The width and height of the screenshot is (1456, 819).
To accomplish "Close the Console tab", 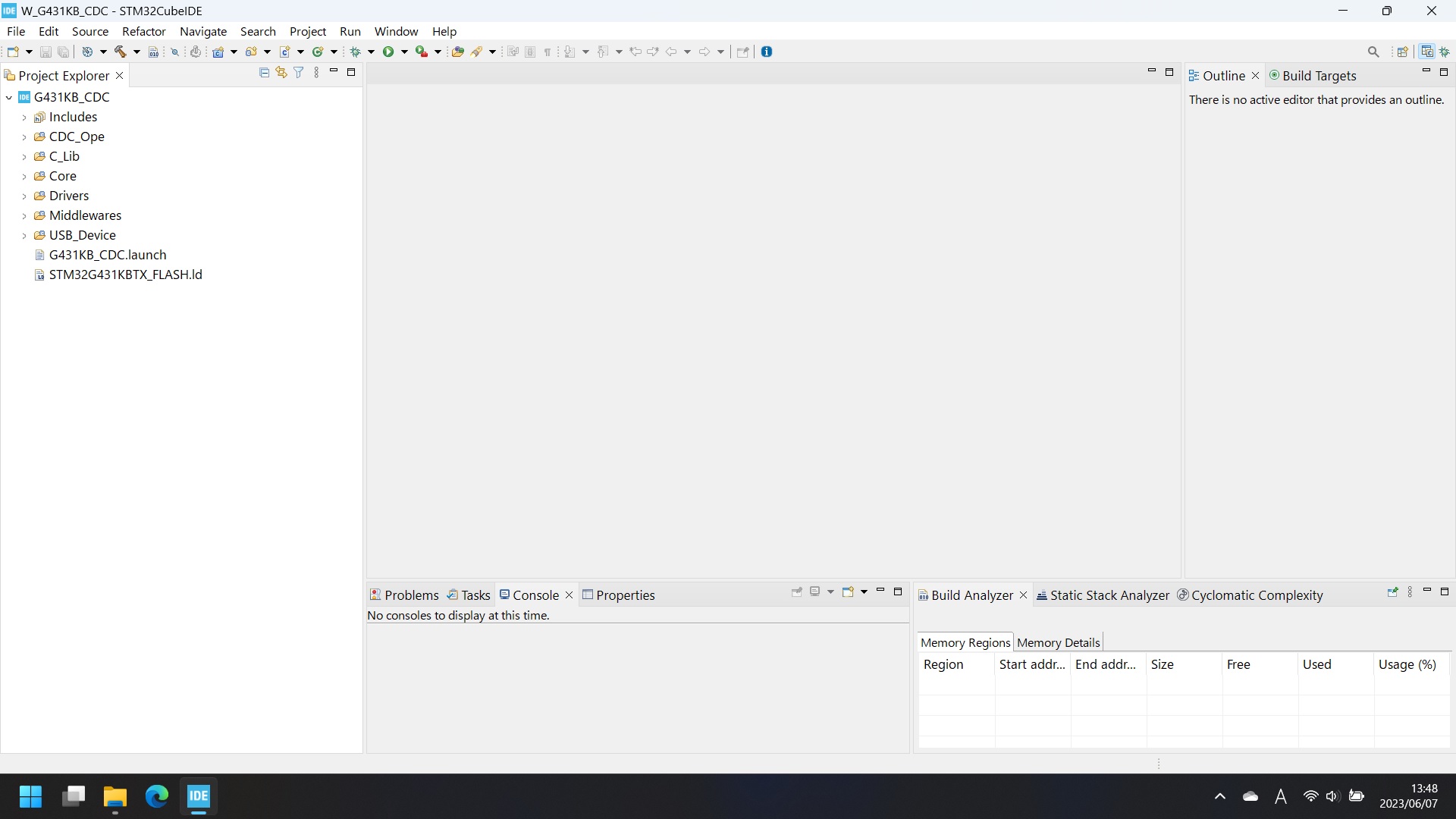I will coord(569,595).
